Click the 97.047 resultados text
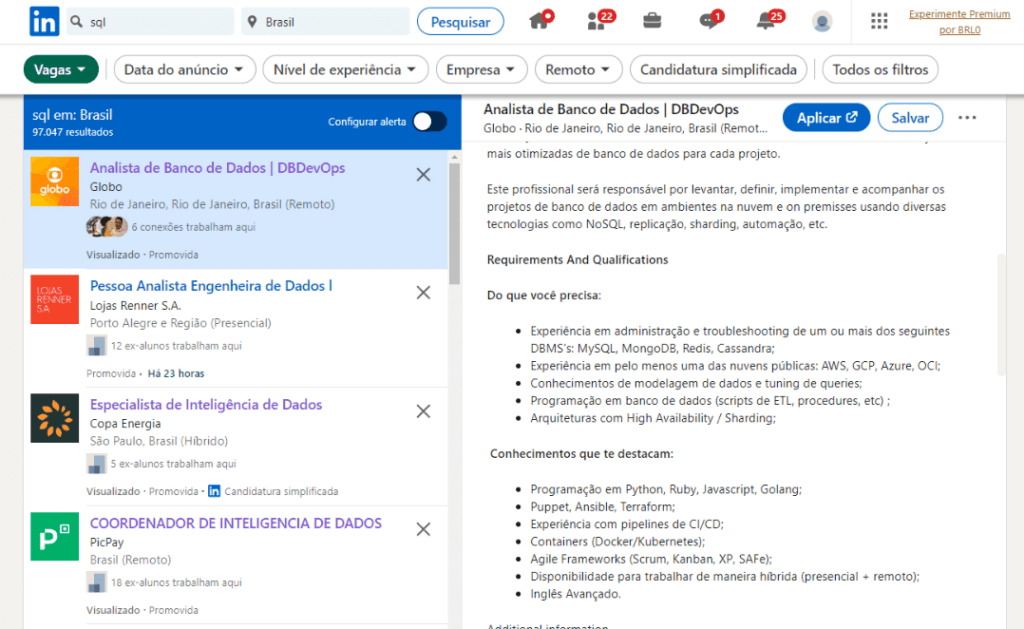 [72, 132]
